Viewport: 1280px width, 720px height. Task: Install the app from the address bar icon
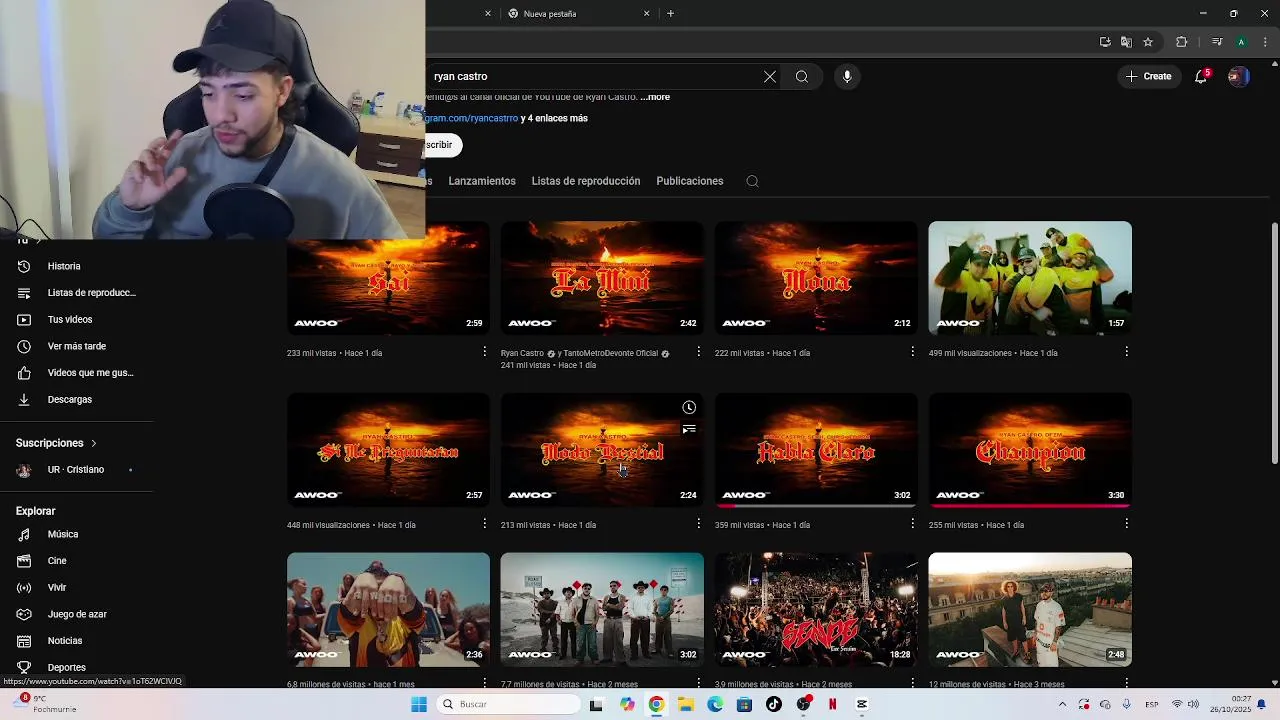coord(1105,42)
